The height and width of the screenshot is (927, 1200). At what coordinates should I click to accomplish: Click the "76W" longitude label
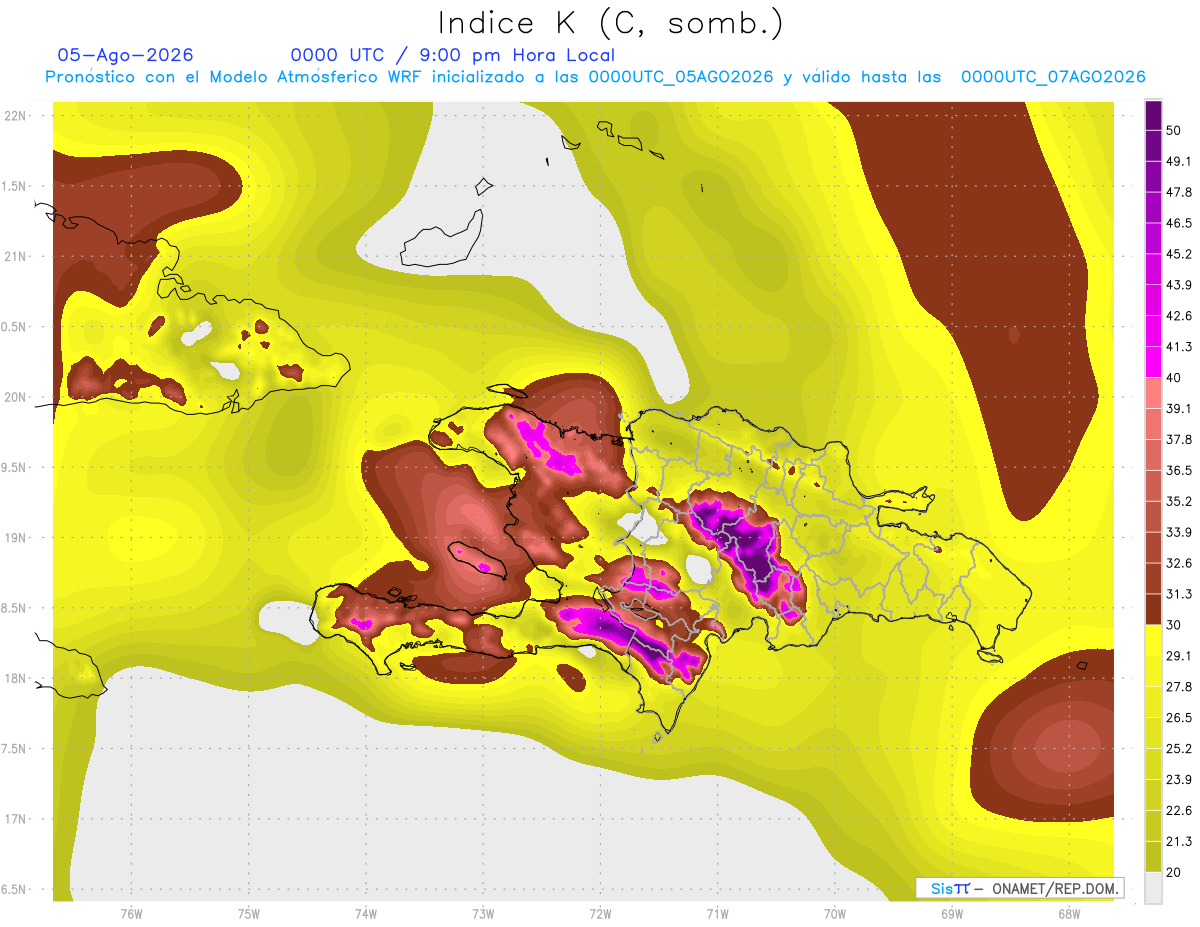click(131, 914)
